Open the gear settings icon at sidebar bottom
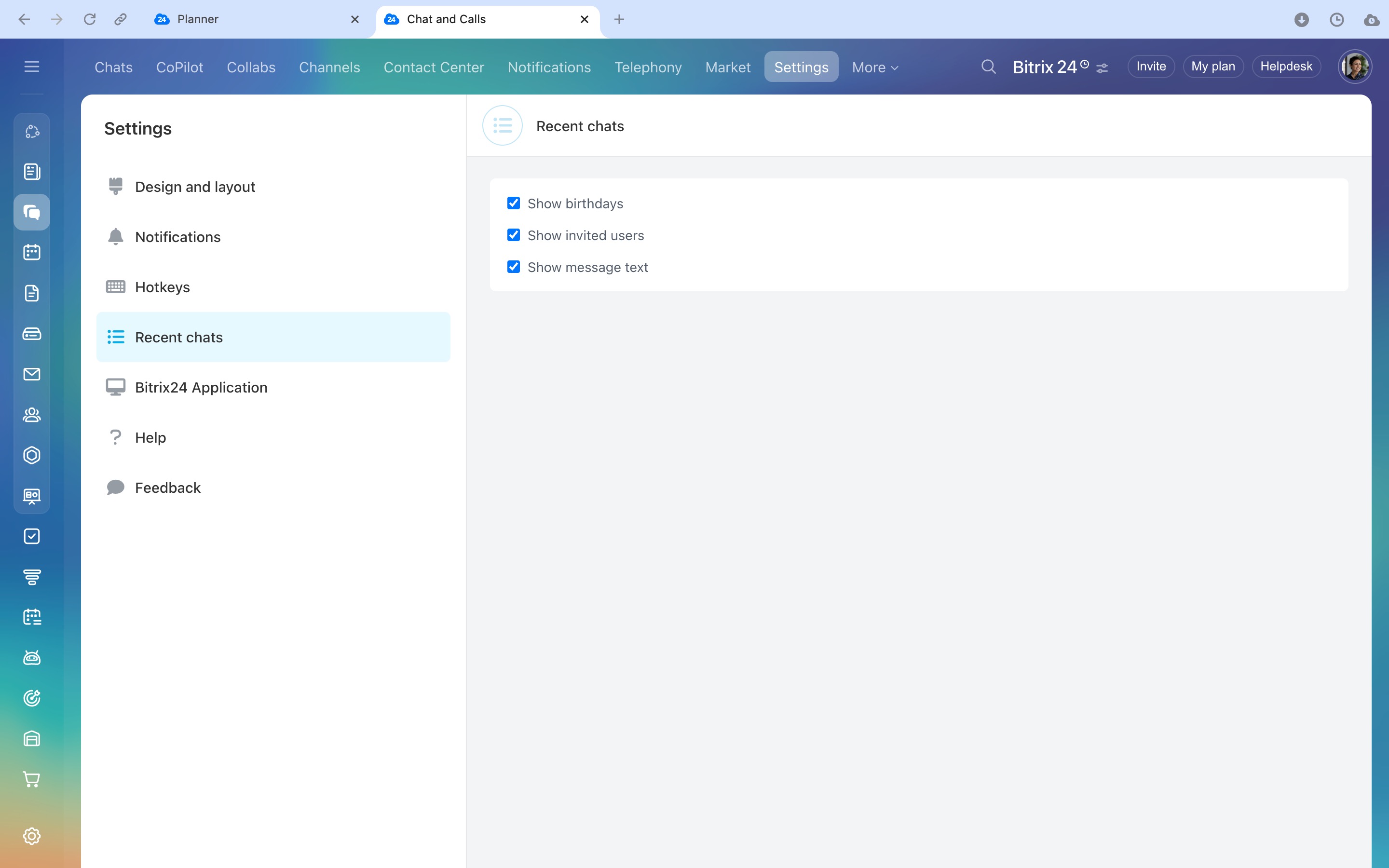The height and width of the screenshot is (868, 1389). tap(31, 836)
